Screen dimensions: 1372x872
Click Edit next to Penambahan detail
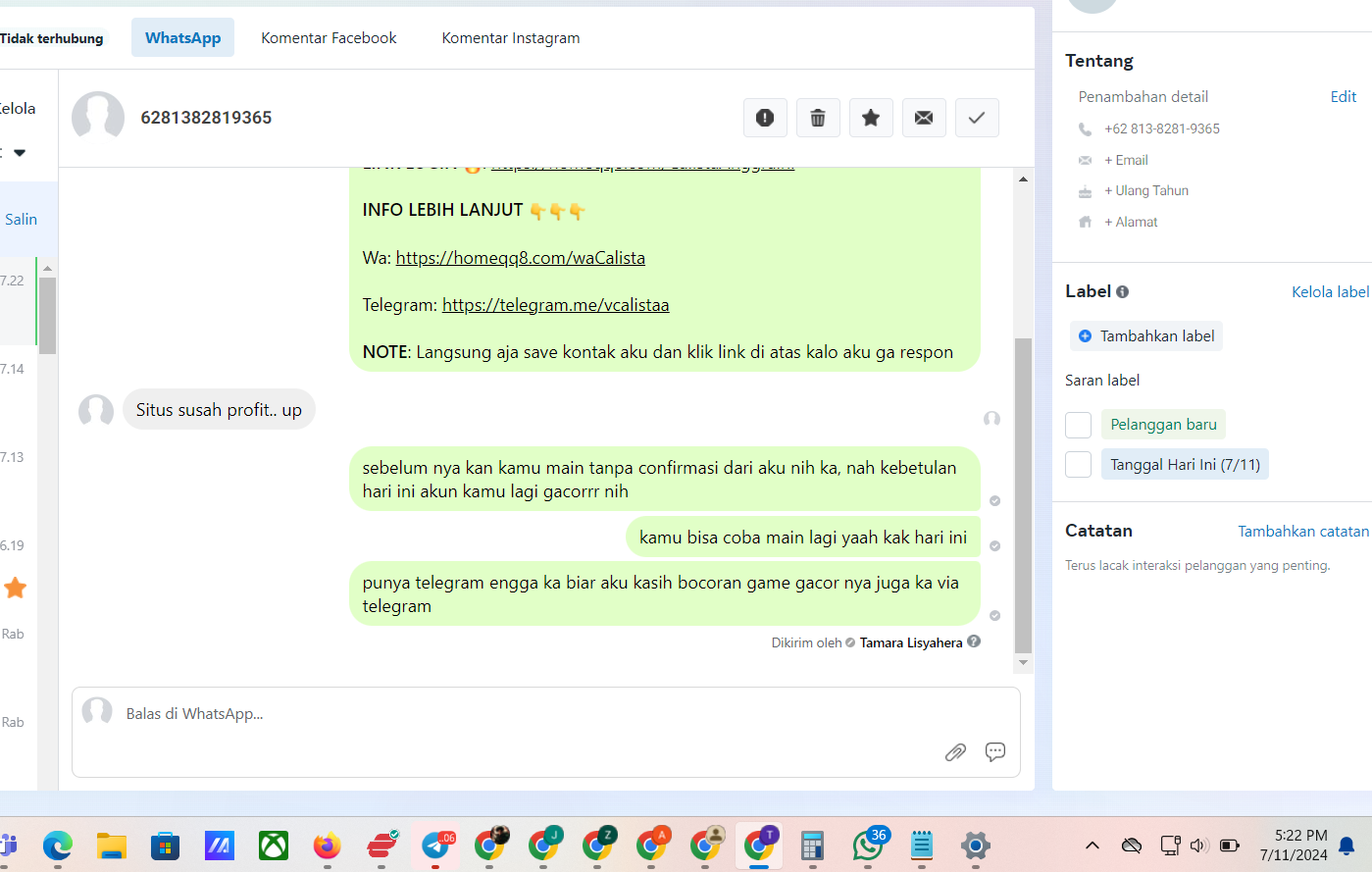pyautogui.click(x=1344, y=97)
